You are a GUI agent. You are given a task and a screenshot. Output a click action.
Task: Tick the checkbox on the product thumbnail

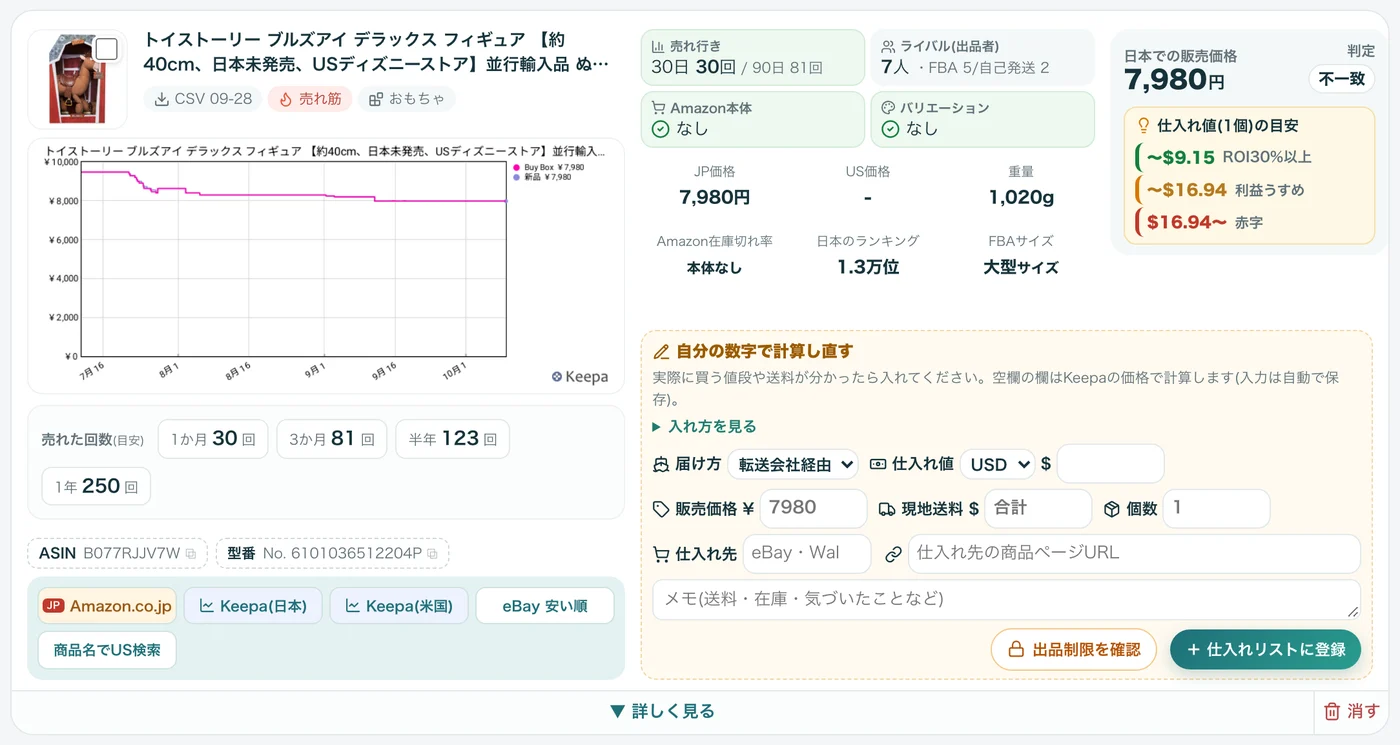tap(106, 49)
